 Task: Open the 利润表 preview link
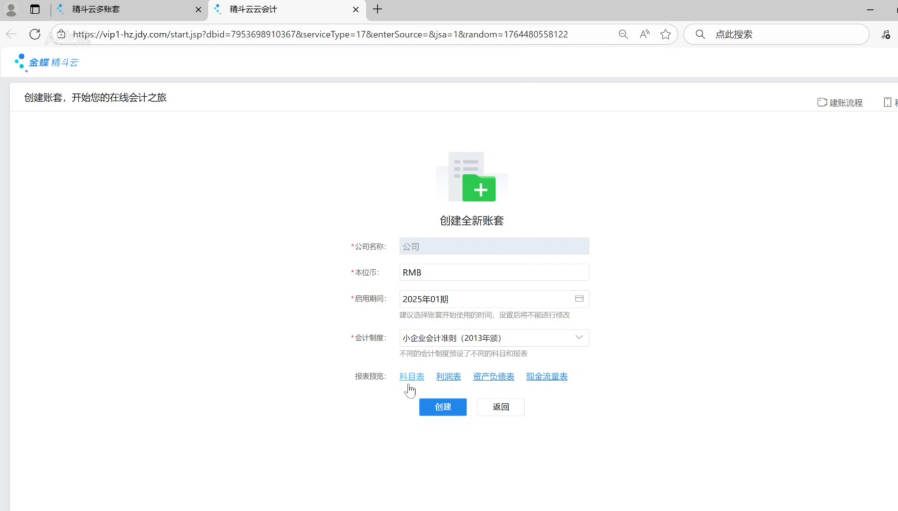pos(448,377)
